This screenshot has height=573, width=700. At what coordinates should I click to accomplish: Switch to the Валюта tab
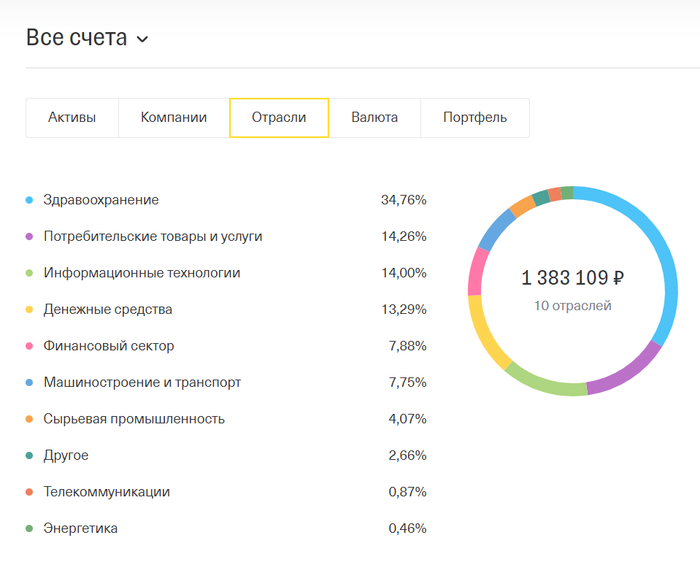coord(374,118)
